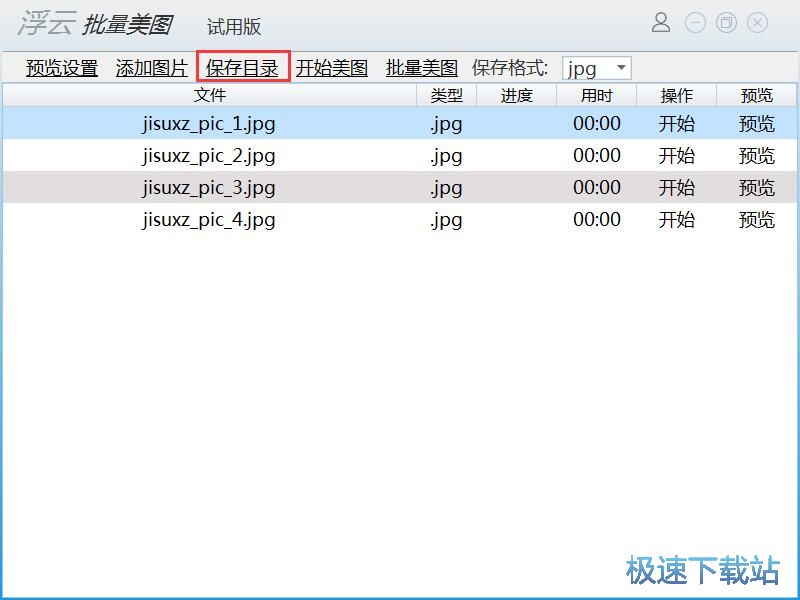Click the 00:00 time of jisuxz_pic_4.jpg
The image size is (800, 600).
point(597,219)
